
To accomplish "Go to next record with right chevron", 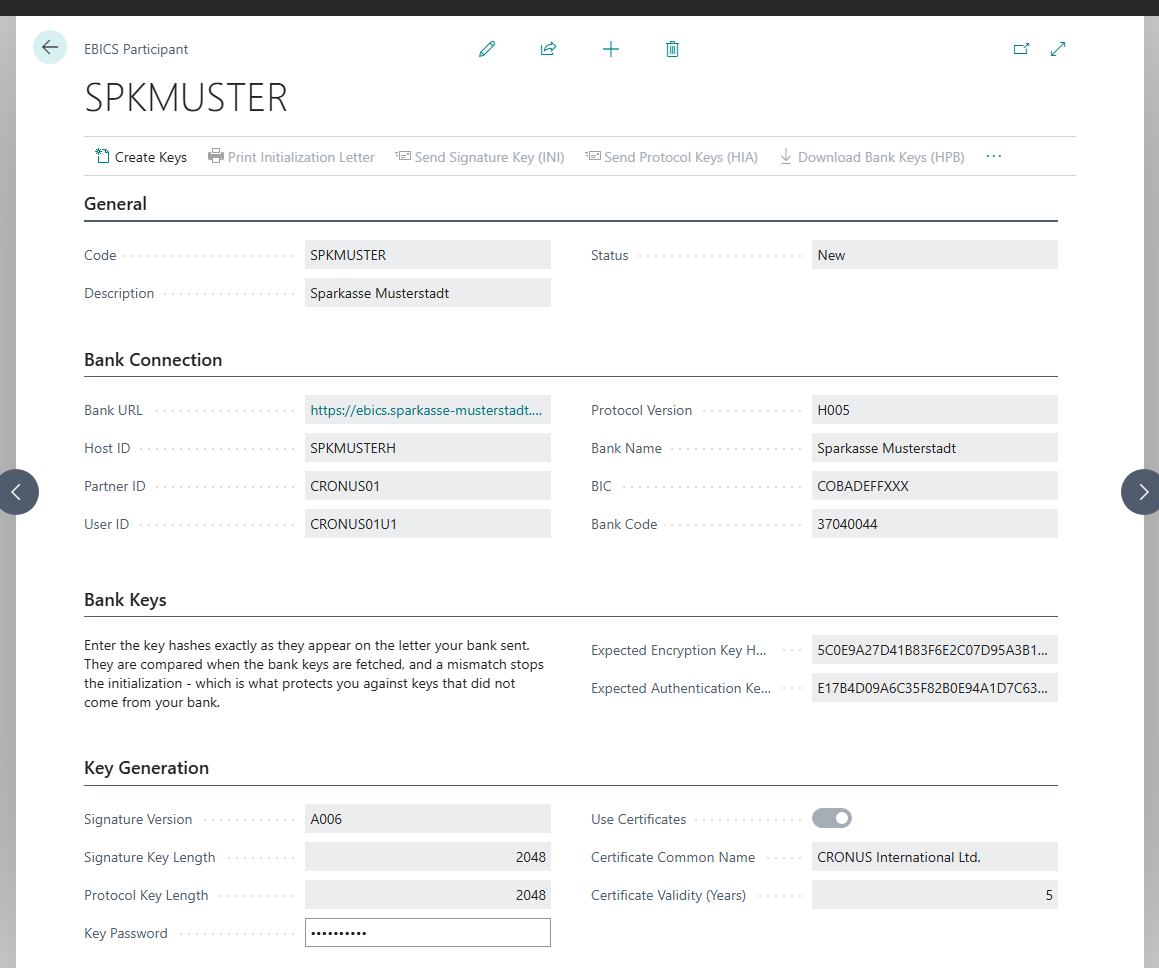I will pyautogui.click(x=1142, y=492).
